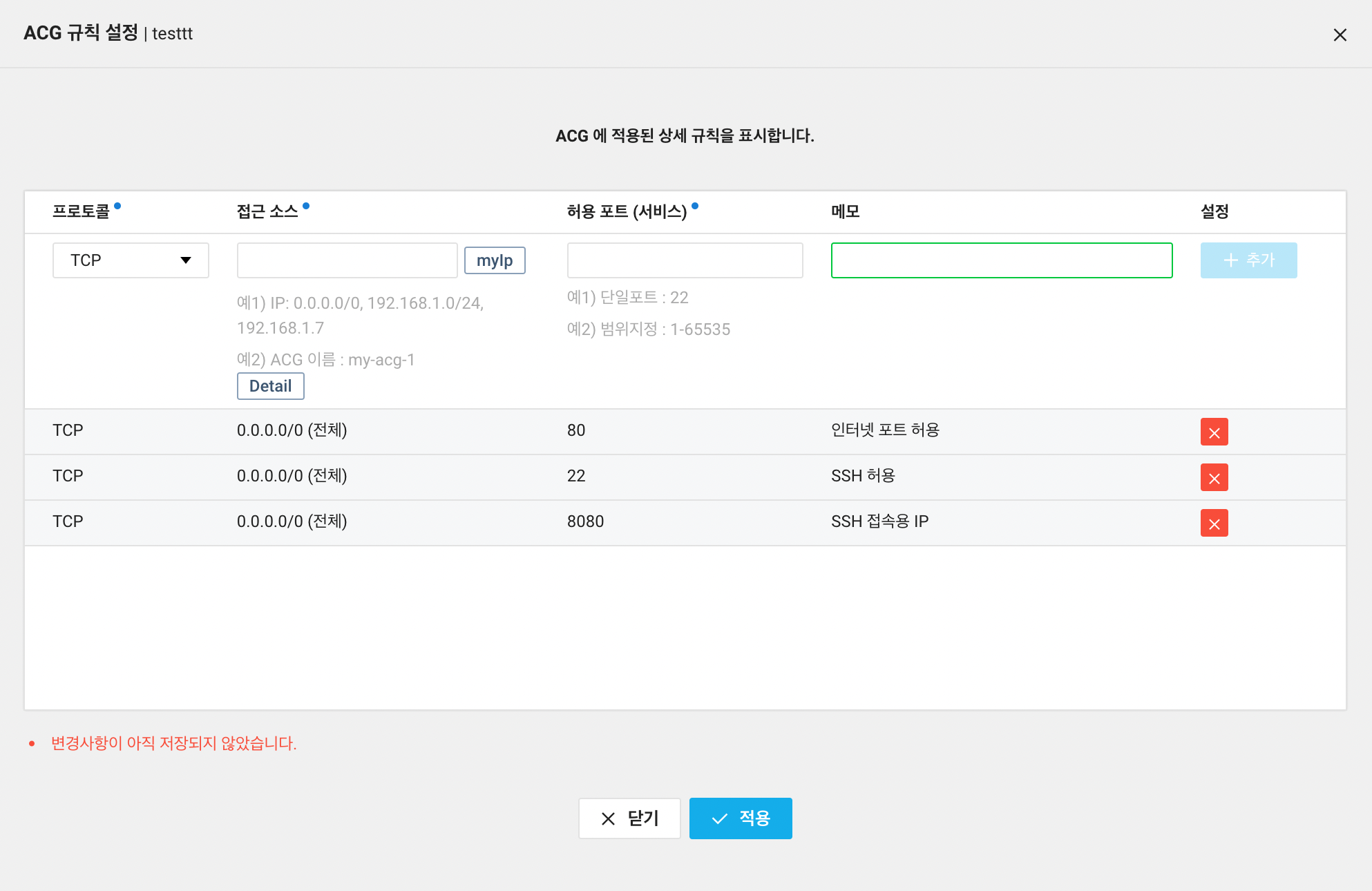
Task: Select the 8080 port cell
Action: [585, 521]
